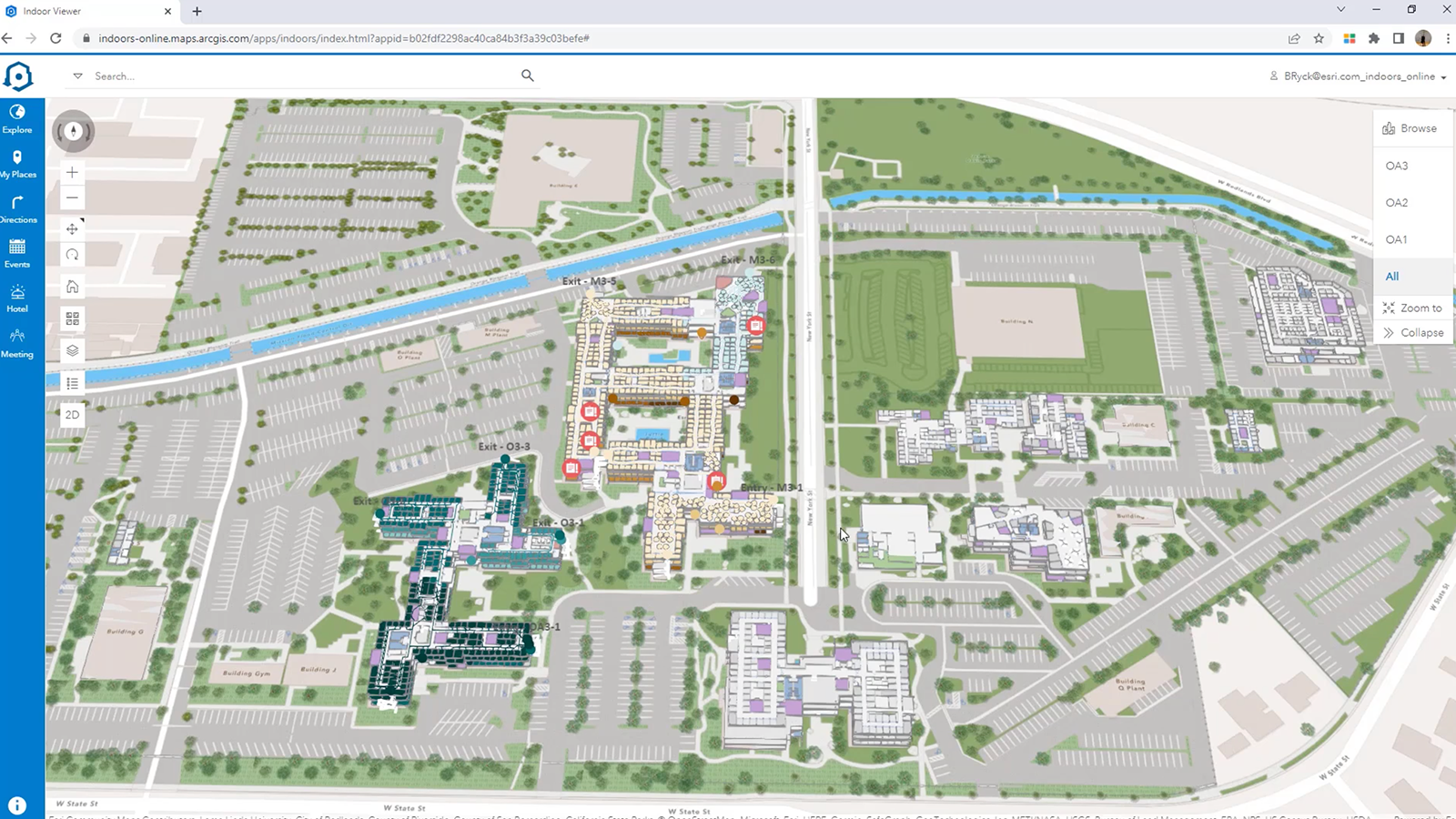Select the Explore tool in the sidebar
Screen dimensions: 1456x819
pos(17,119)
